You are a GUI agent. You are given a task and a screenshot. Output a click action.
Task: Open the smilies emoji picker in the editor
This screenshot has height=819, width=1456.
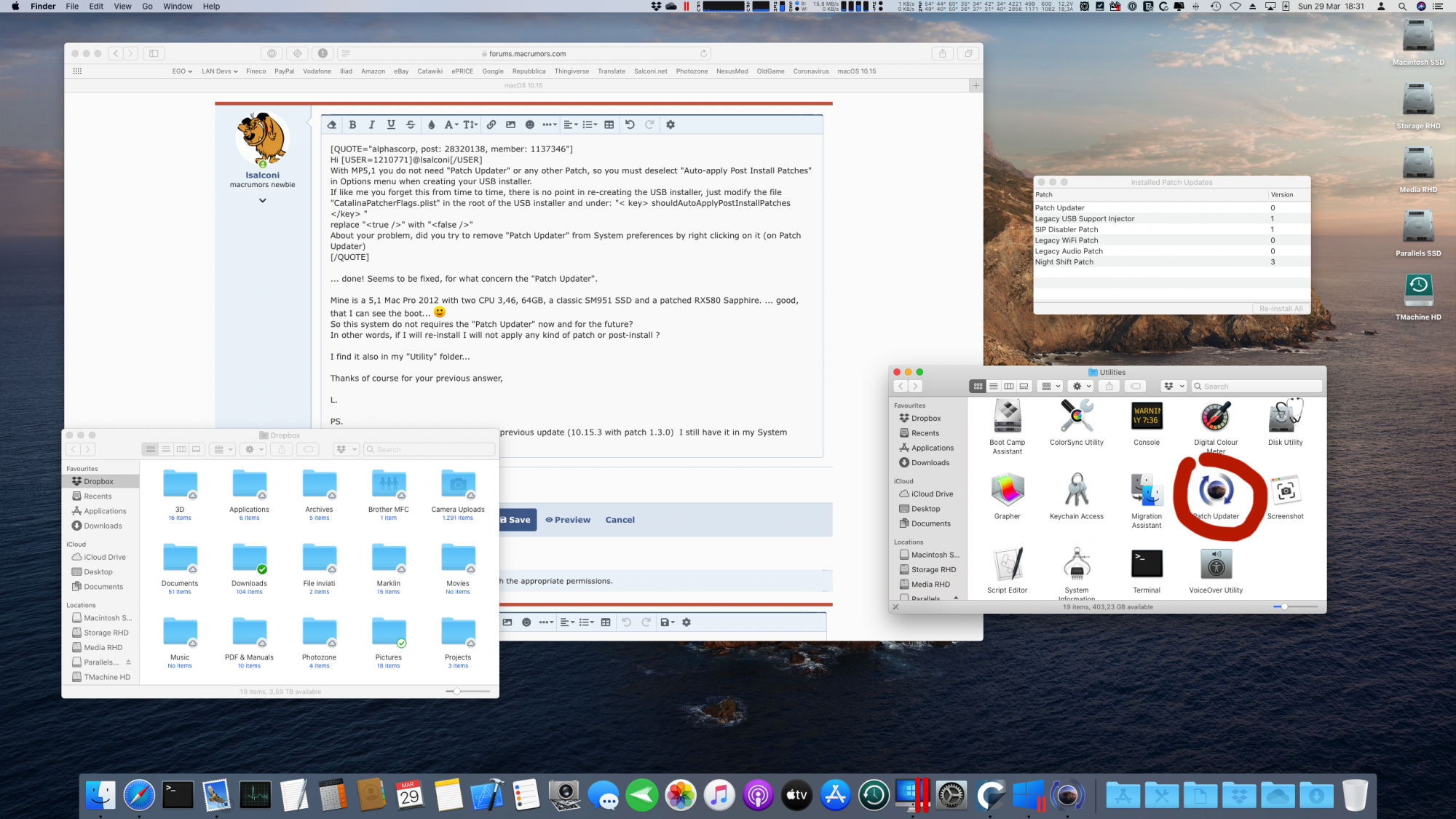(530, 124)
